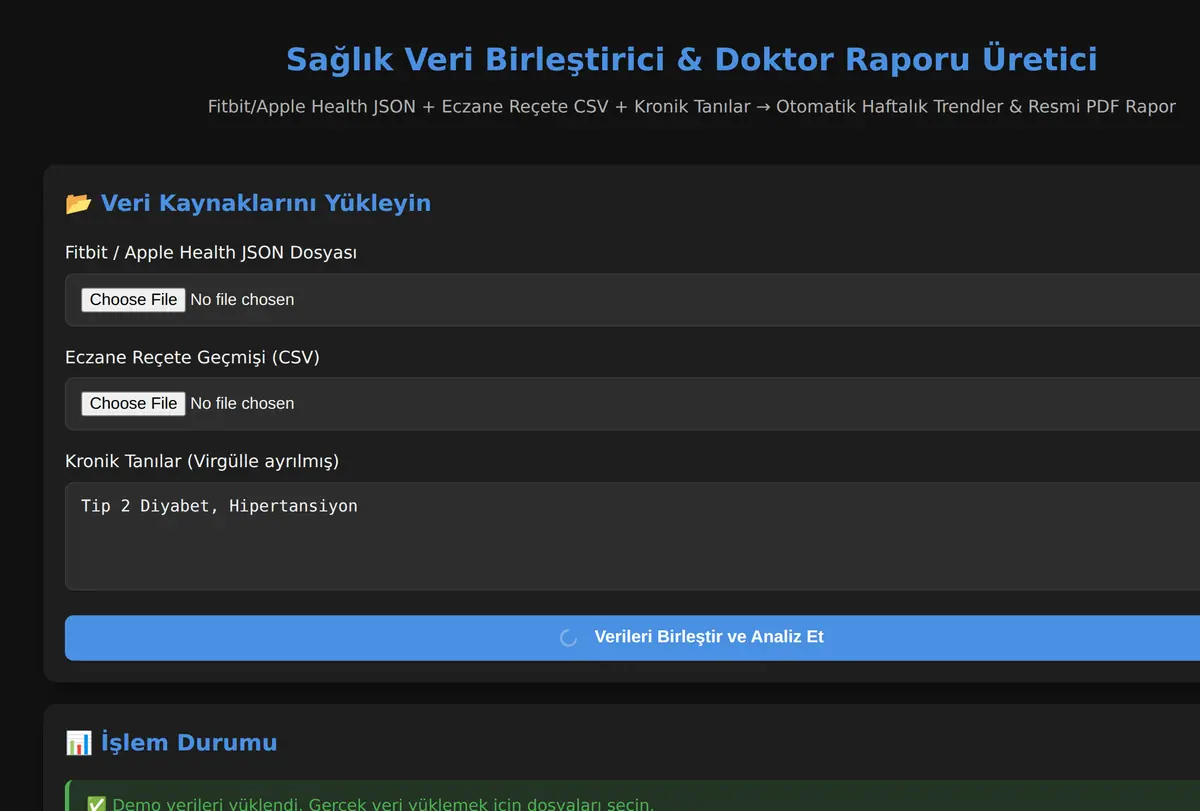
Task: Click the 'İşlem Durumu' heading
Action: [189, 743]
